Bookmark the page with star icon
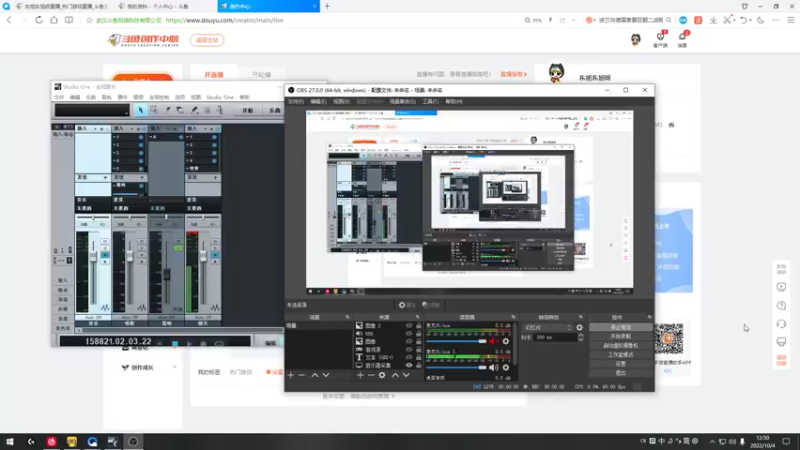The image size is (800, 450). [89, 20]
